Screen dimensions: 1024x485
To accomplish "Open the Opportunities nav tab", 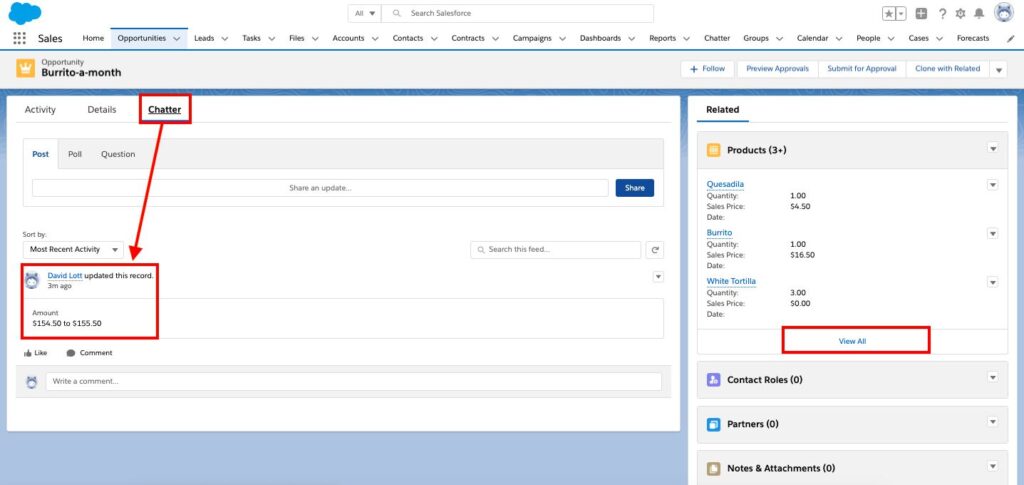I will (x=142, y=39).
